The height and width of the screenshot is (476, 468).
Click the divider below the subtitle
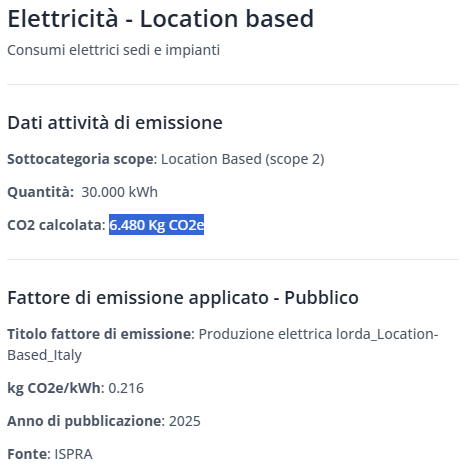coord(233,85)
